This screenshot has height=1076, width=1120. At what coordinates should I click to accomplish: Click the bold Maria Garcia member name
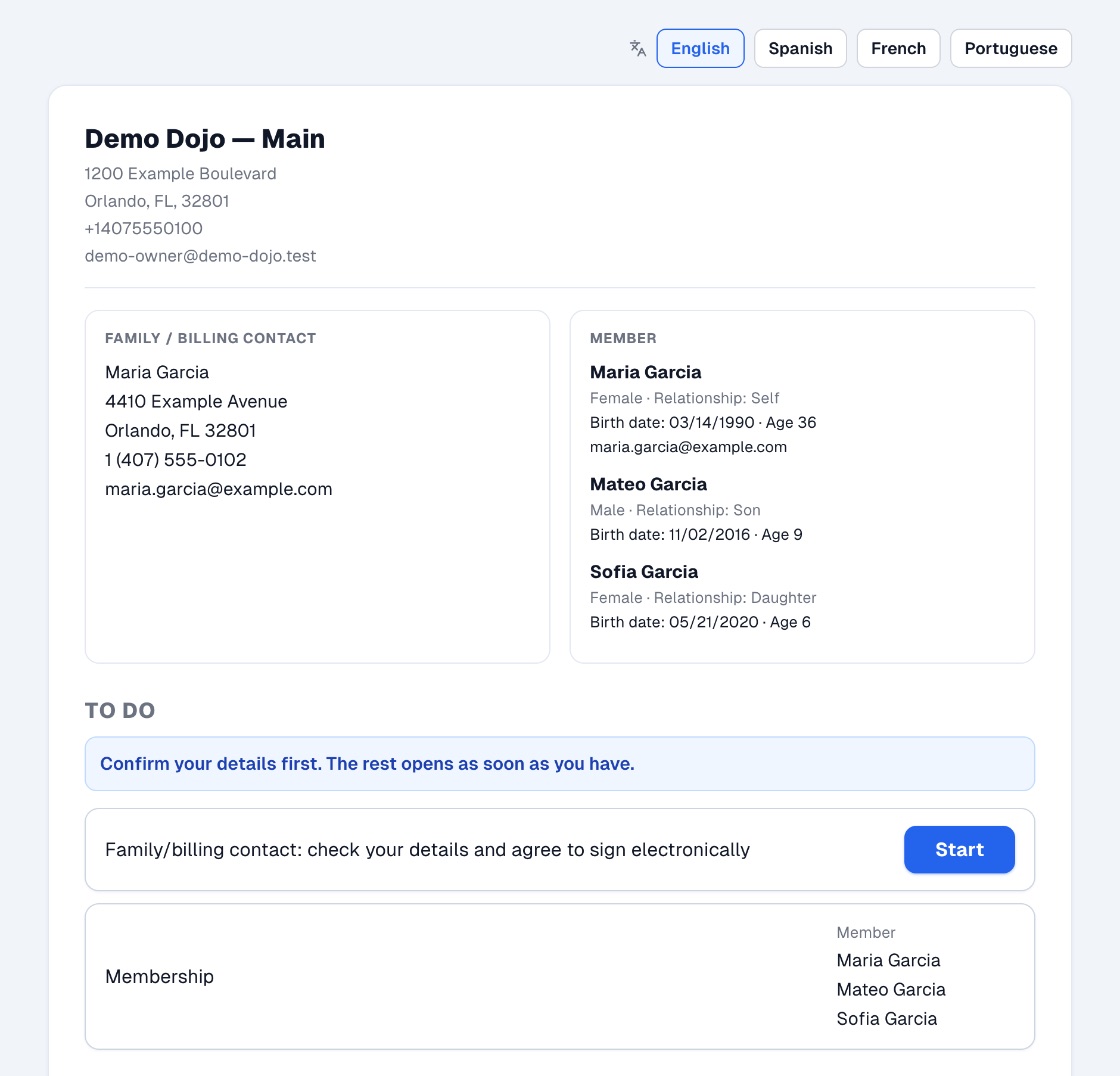(x=646, y=372)
